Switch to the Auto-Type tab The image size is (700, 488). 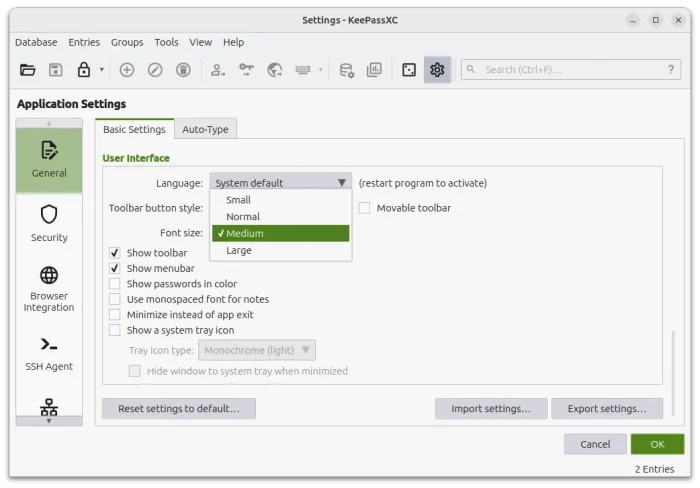(205, 129)
